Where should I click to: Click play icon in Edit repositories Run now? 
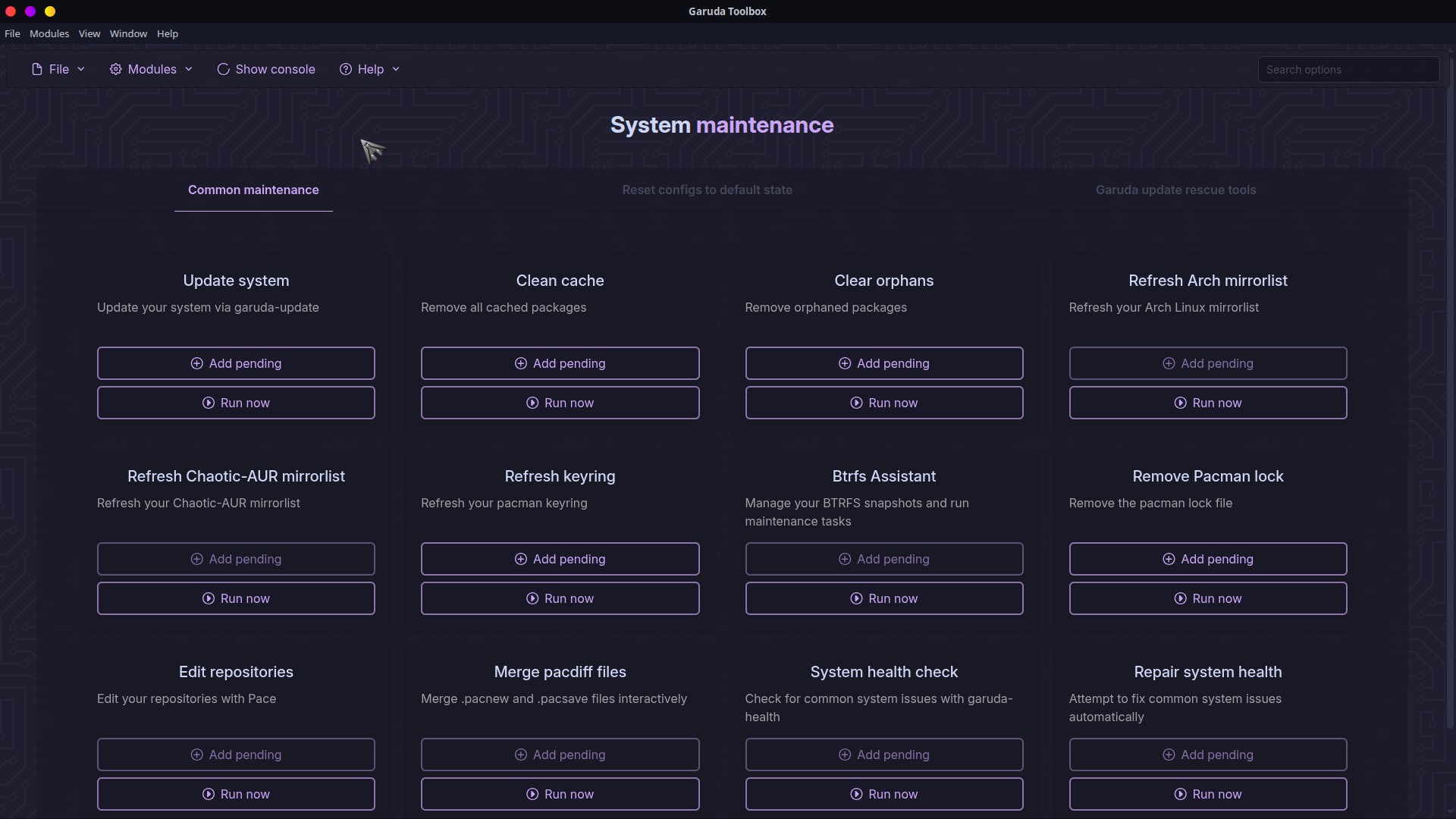coord(208,794)
